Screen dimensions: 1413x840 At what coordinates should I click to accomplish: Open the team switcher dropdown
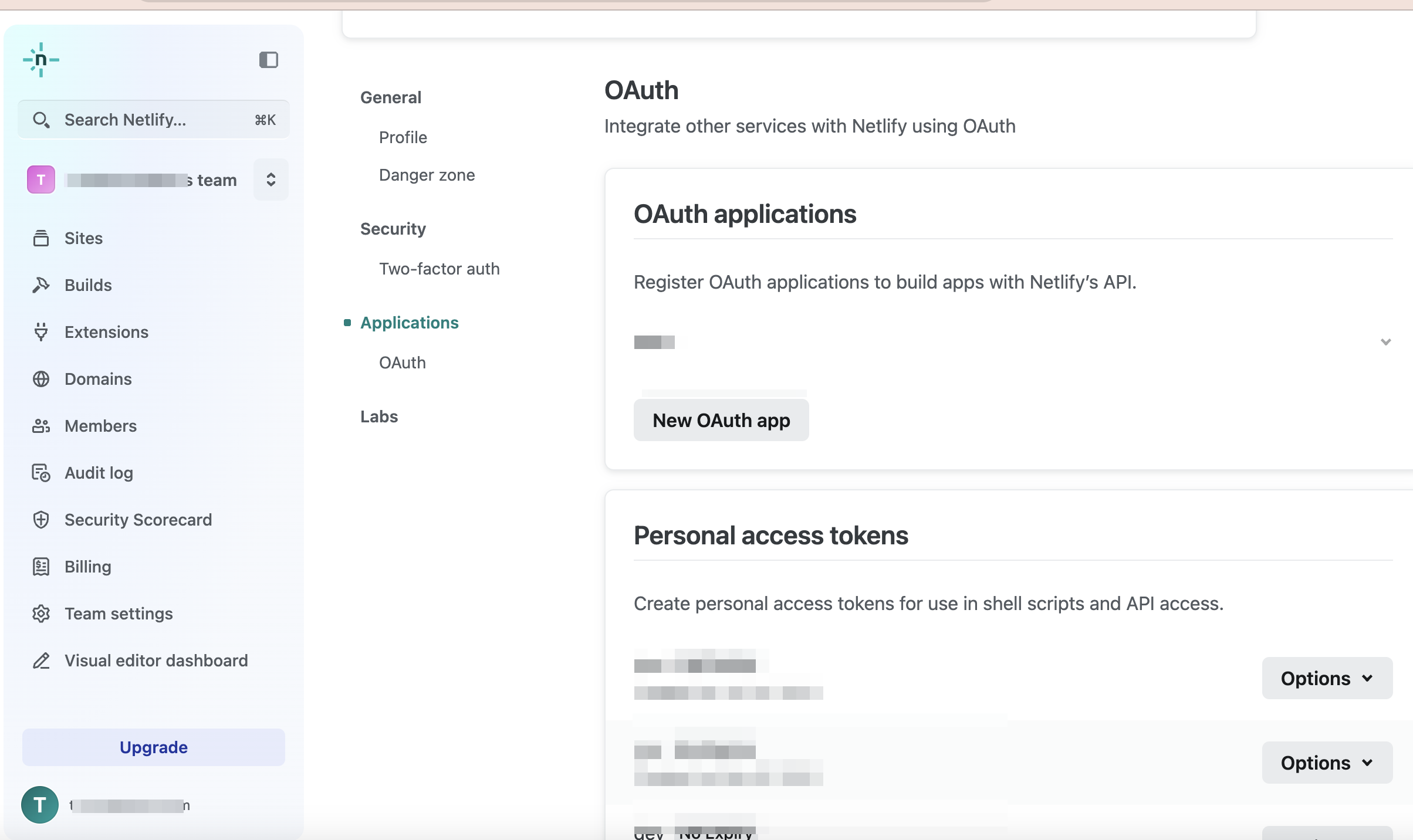pyautogui.click(x=271, y=179)
